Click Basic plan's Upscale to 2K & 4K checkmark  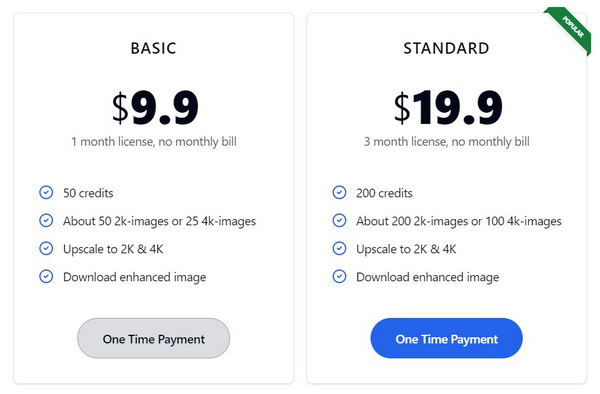pyautogui.click(x=46, y=248)
